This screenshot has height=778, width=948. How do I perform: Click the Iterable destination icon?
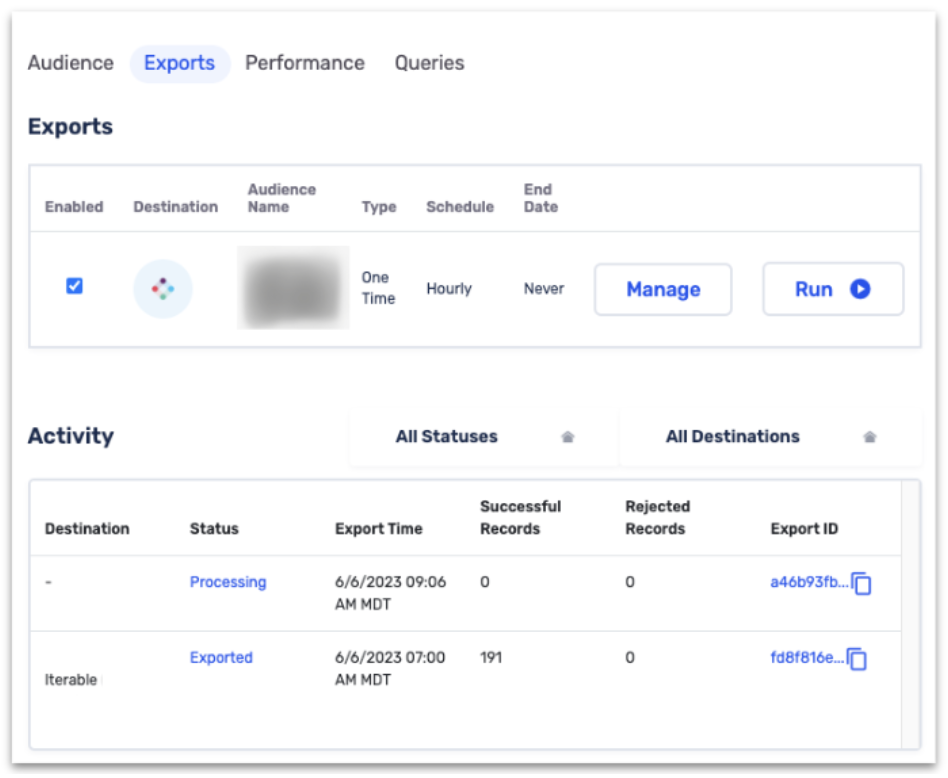tap(163, 288)
